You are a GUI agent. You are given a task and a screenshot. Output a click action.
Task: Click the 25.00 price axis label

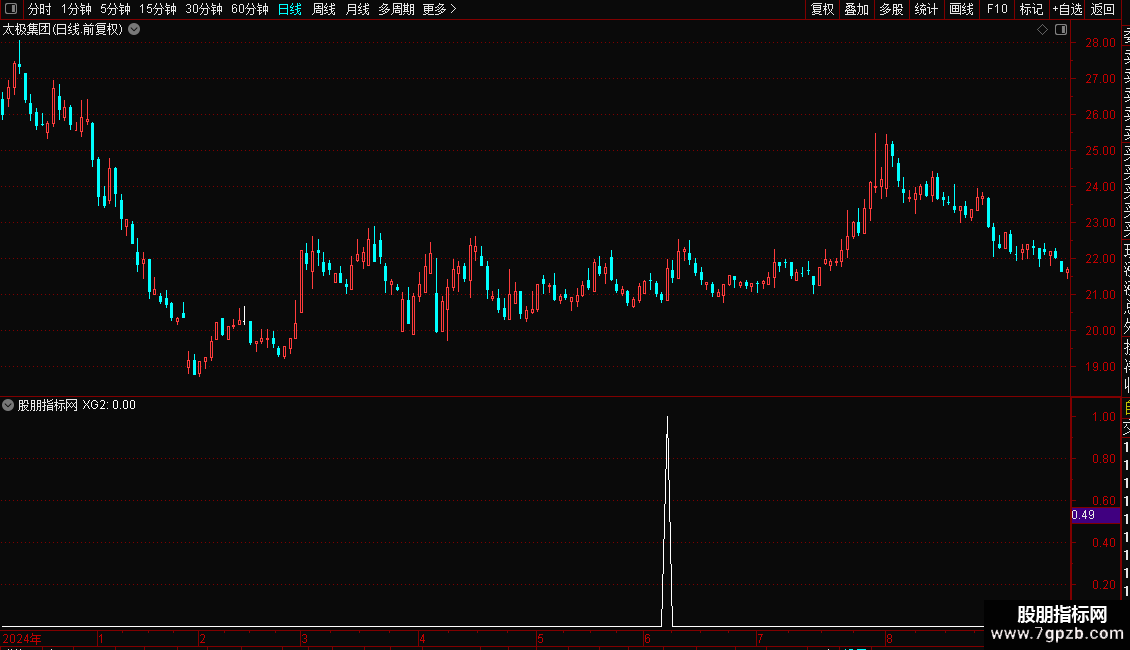coord(1100,151)
